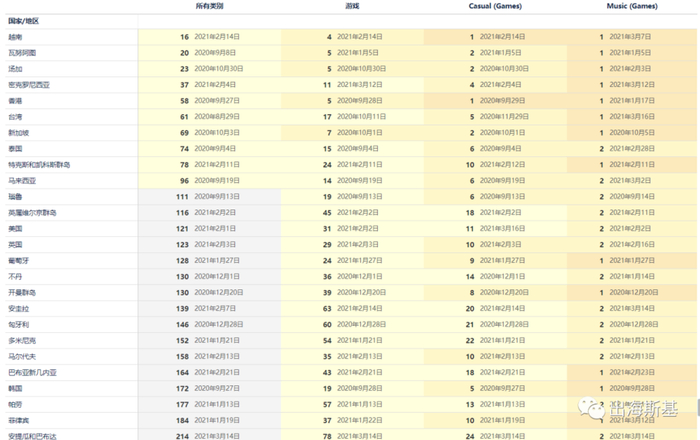Image resolution: width=700 pixels, height=440 pixels.
Task: Click rank 20 in 所有类别 column
Action: coord(184,53)
